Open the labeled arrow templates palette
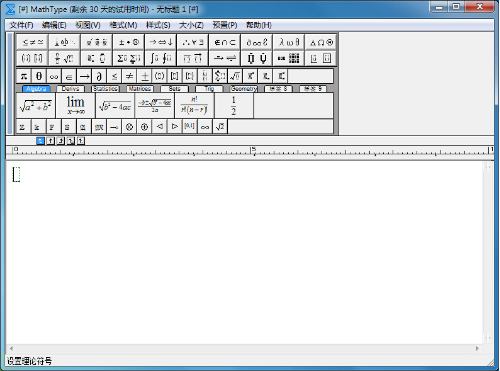The image size is (500, 371). [225, 59]
